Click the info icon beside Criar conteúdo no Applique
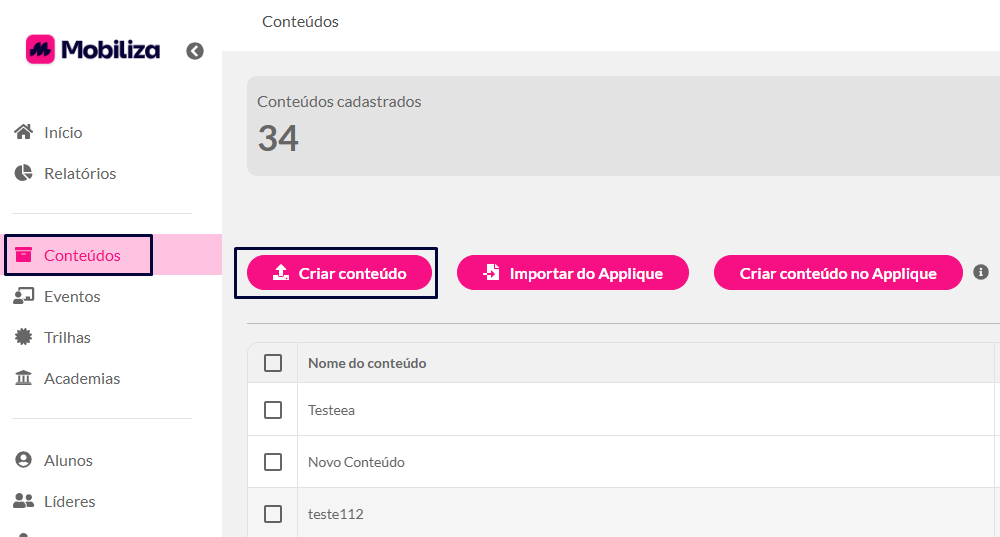The image size is (1000, 537). [981, 272]
